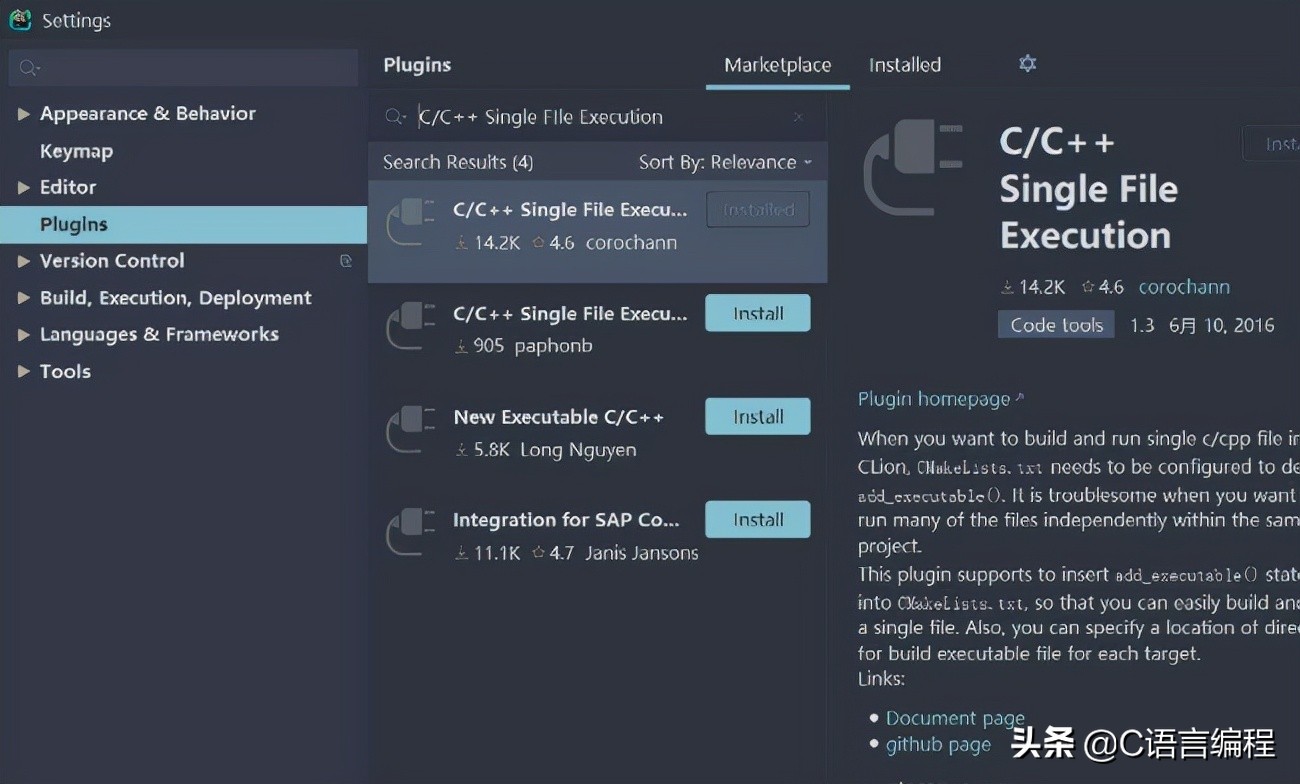Expand the Languages & Frameworks node
1300x784 pixels.
23,335
